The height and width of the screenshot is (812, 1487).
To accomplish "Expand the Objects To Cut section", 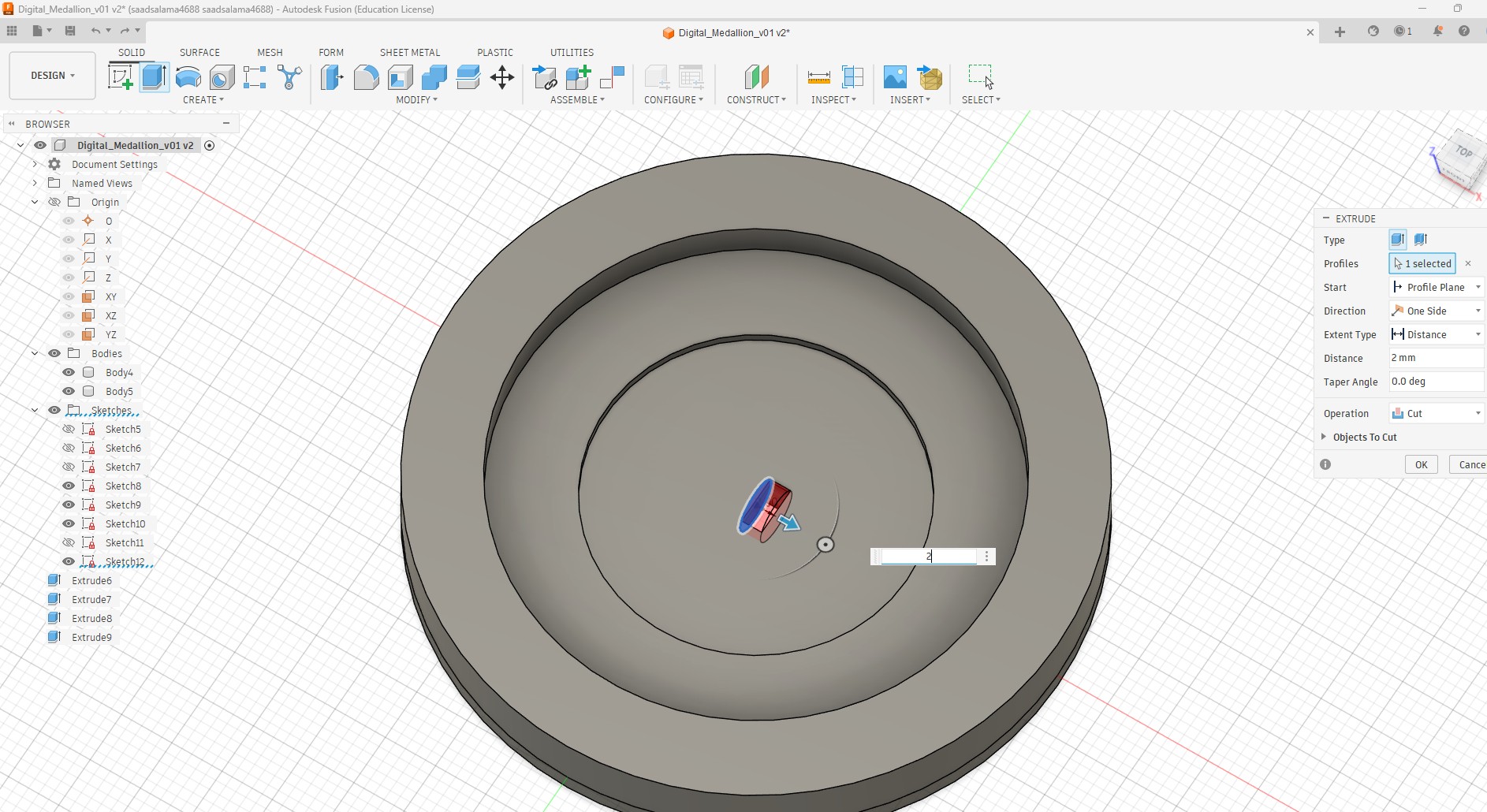I will (x=1324, y=437).
